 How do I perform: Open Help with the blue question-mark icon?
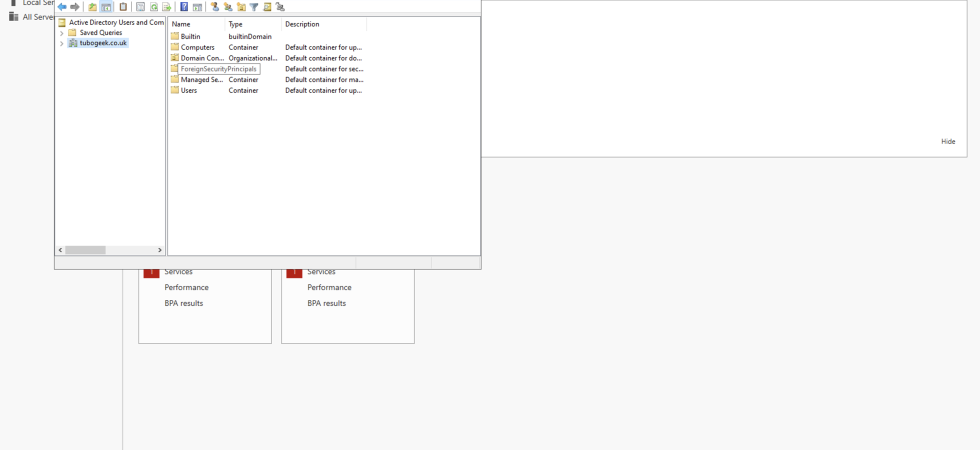[x=184, y=7]
